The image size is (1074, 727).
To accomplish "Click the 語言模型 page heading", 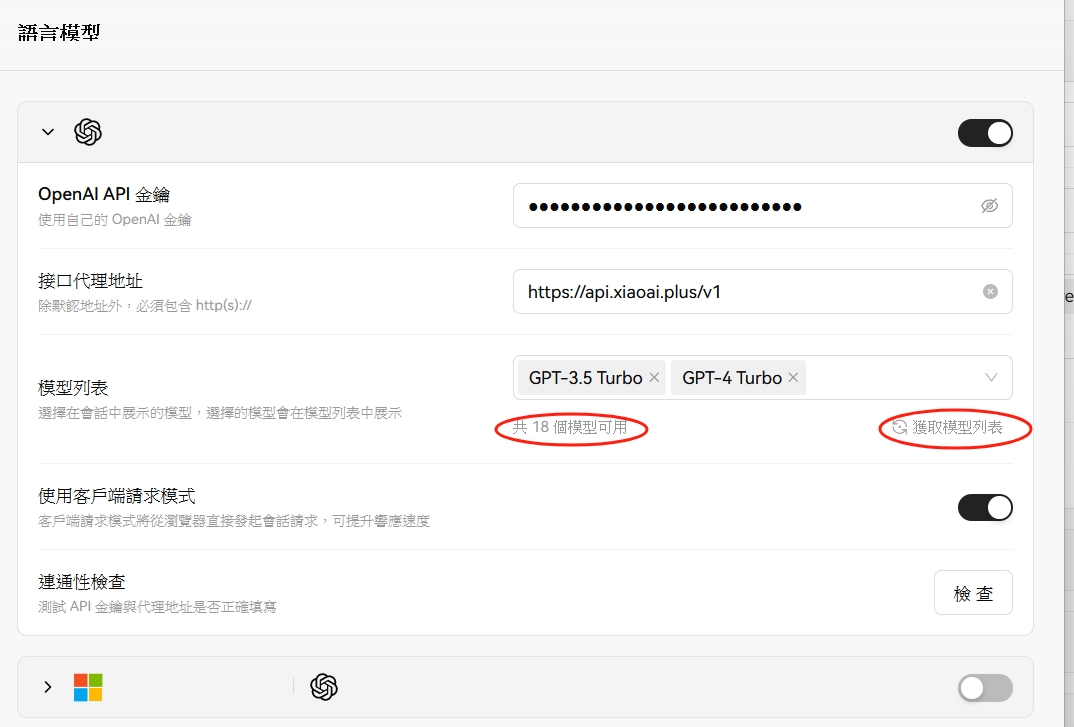I will point(59,32).
